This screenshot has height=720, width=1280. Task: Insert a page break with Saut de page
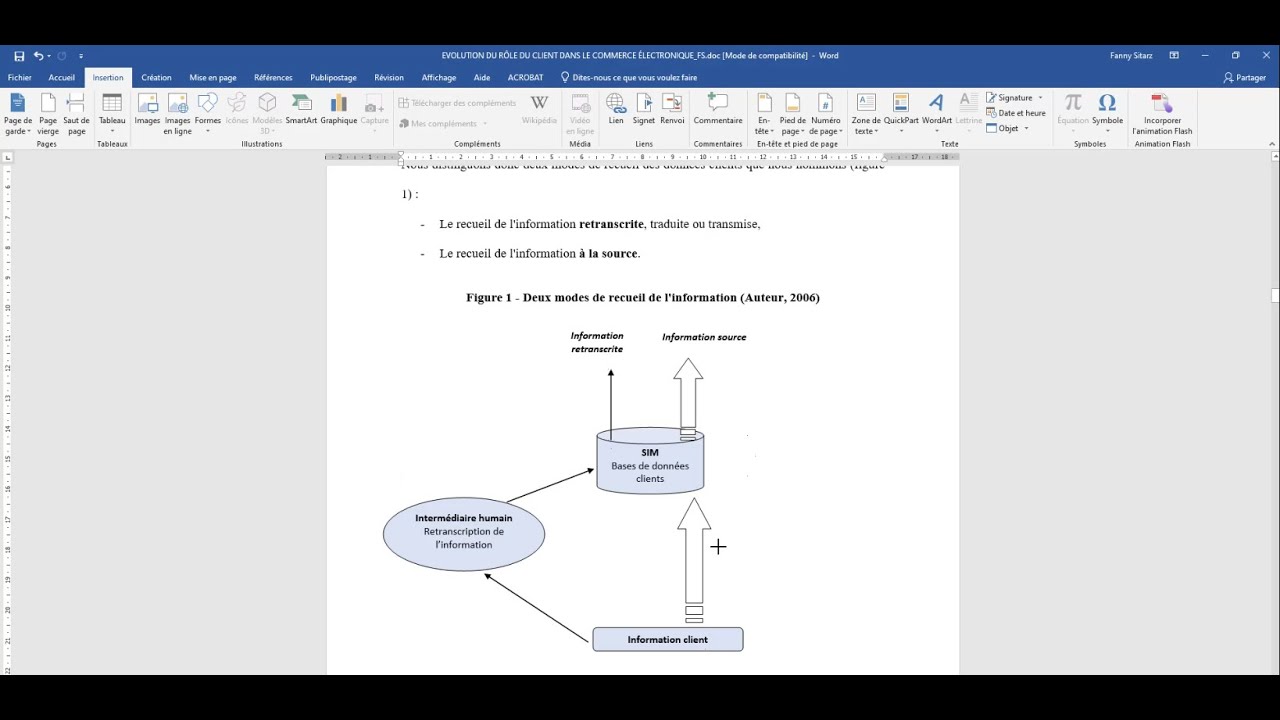click(76, 114)
